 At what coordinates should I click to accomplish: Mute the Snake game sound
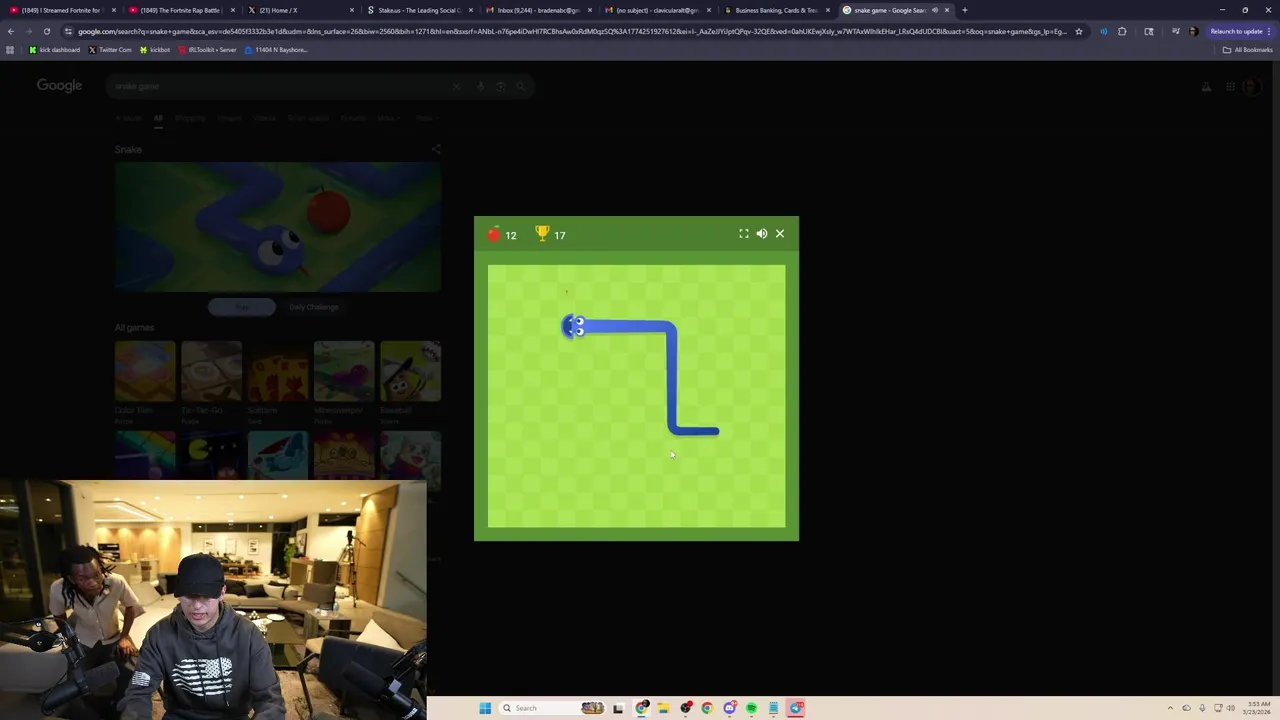point(762,234)
